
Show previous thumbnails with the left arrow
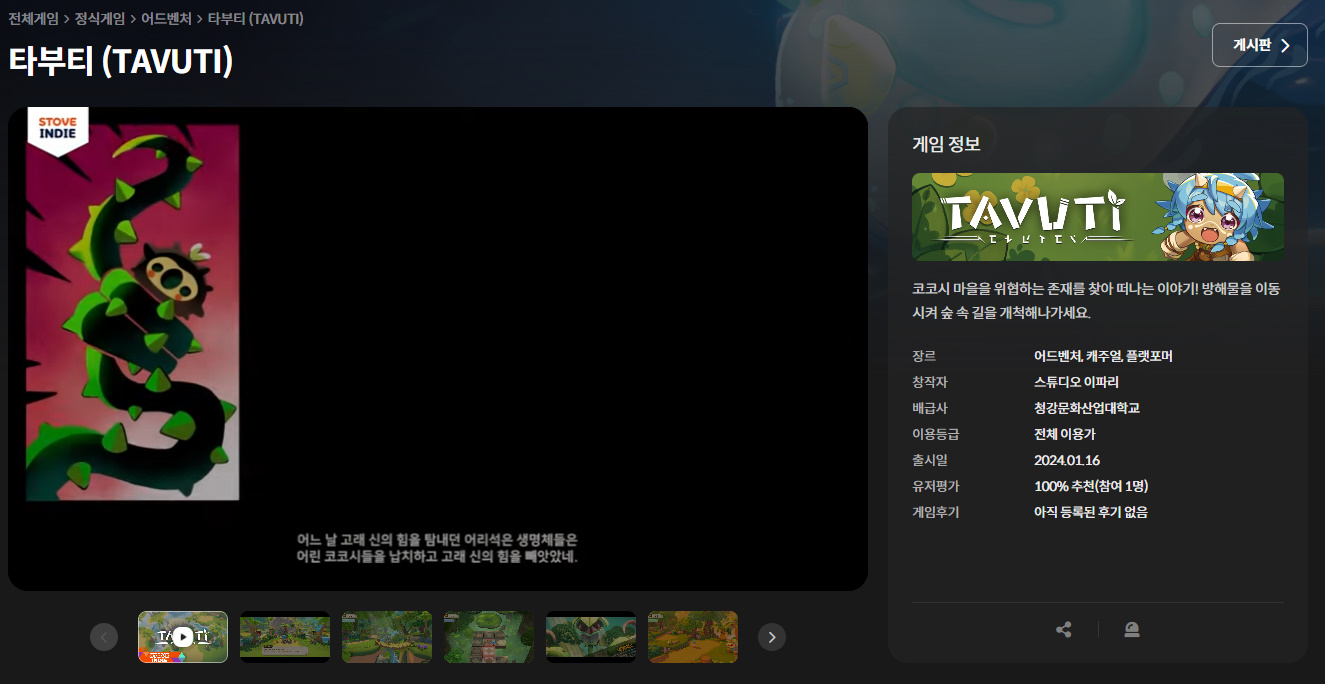point(104,637)
